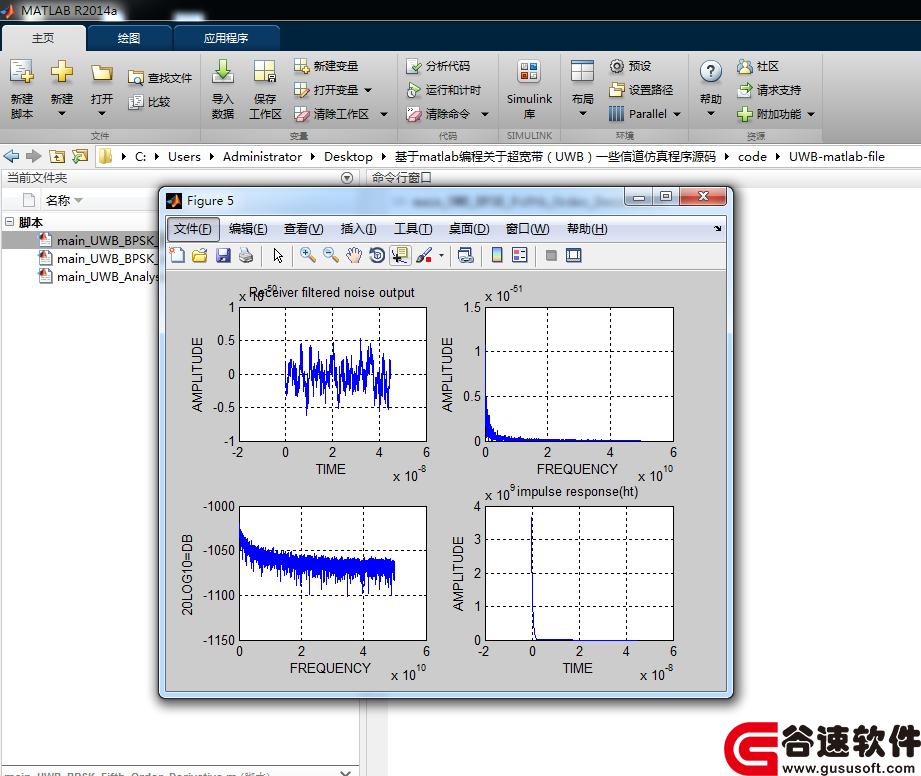This screenshot has width=921, height=776.
Task: Switch to the 绘图 ribbon tab
Action: [129, 38]
